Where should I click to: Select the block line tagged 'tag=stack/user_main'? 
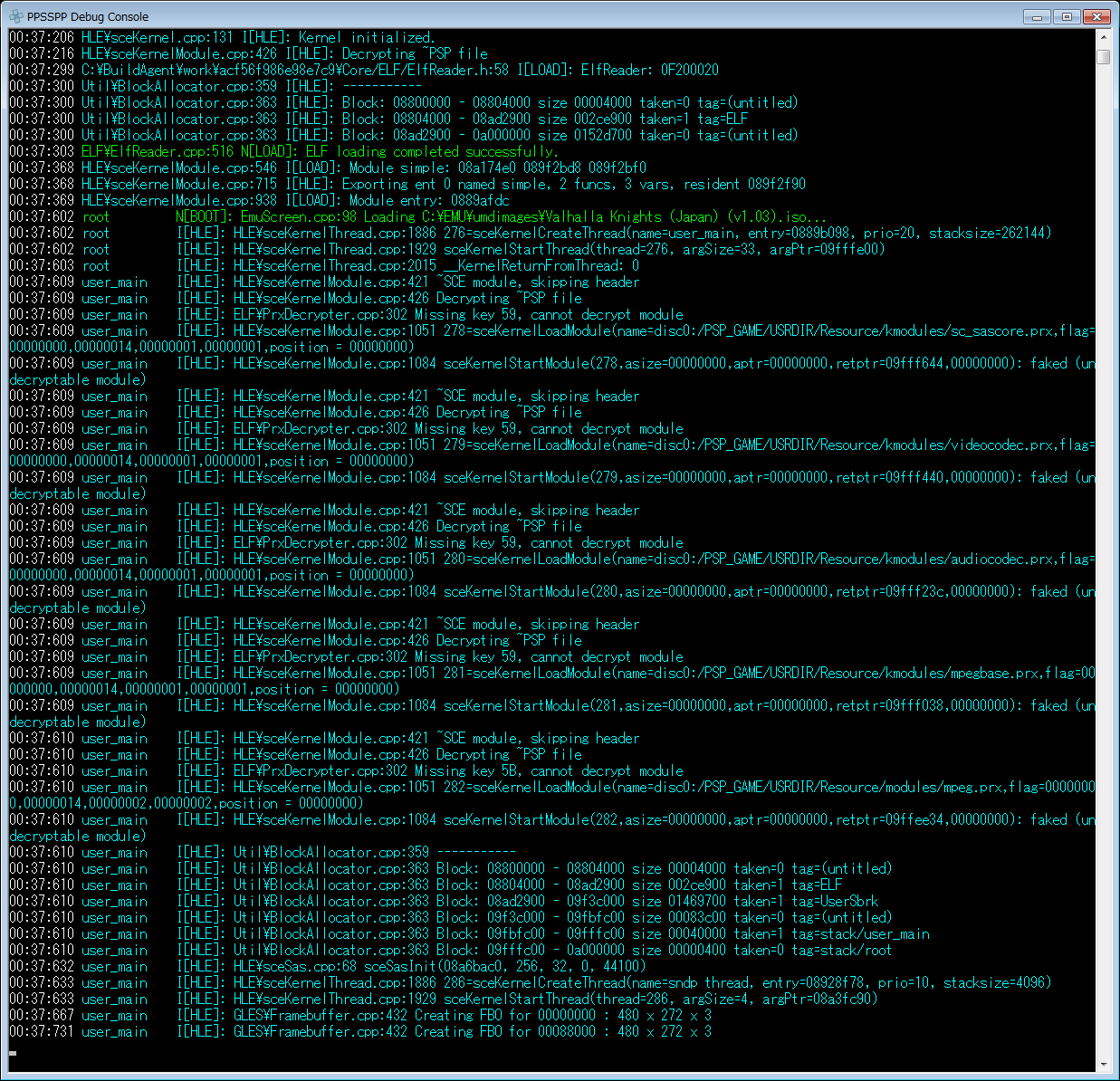click(469, 933)
